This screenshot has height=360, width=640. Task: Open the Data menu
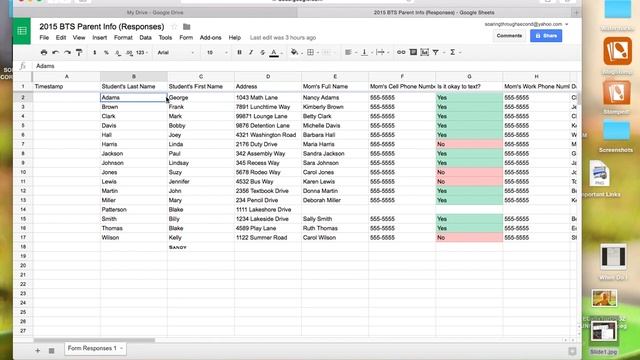pyautogui.click(x=145, y=38)
